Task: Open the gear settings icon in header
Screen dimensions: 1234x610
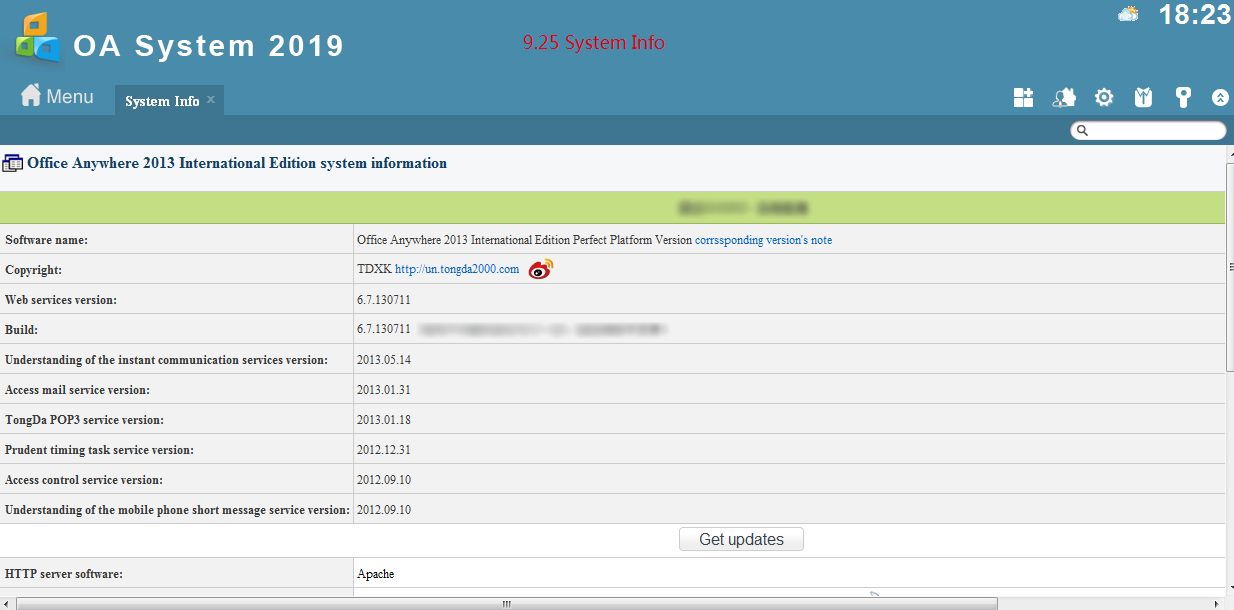Action: click(x=1104, y=97)
